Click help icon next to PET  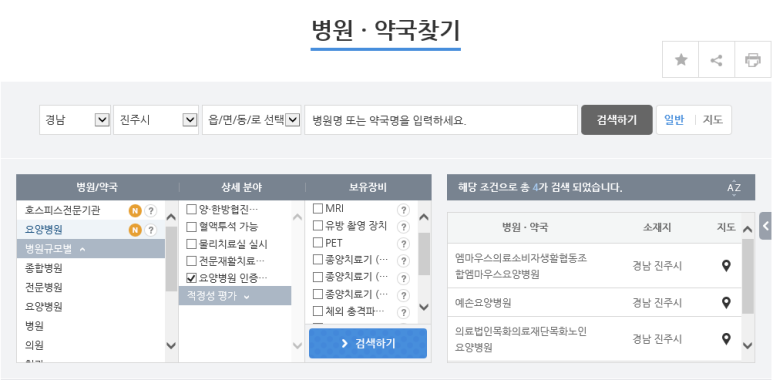tap(403, 244)
